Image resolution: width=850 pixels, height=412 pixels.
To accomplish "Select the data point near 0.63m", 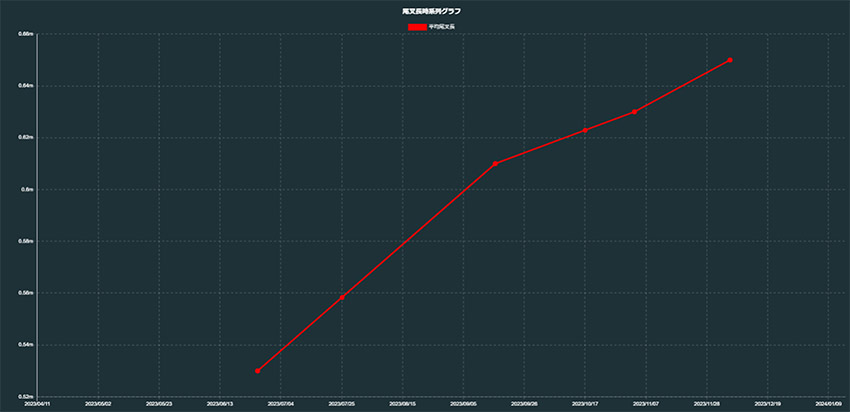I will 634,112.
